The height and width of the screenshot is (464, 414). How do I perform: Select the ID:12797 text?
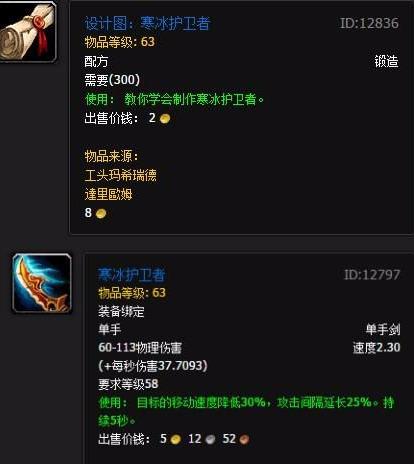pos(372,275)
